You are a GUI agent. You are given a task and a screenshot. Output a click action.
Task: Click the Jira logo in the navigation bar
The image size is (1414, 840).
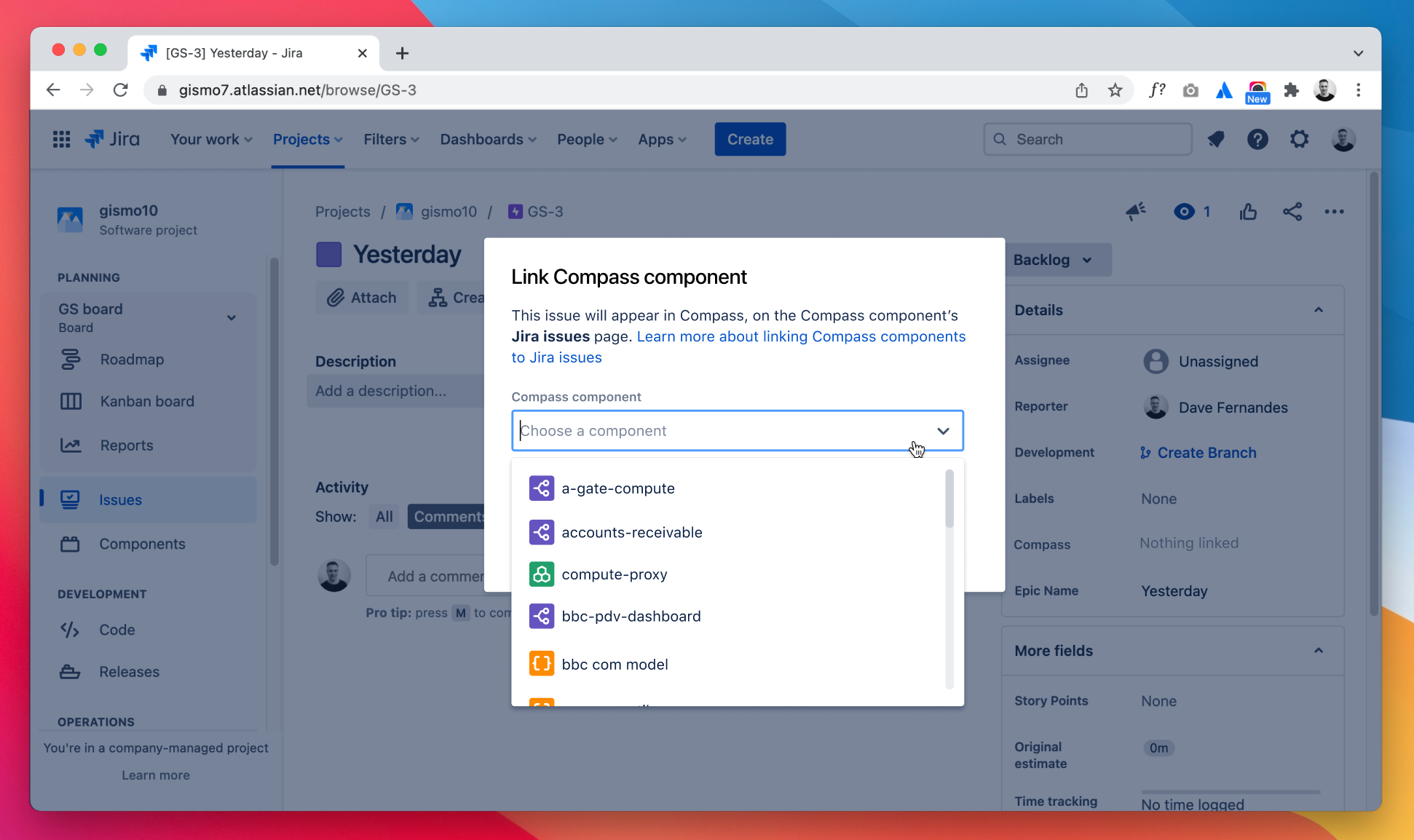tap(112, 139)
